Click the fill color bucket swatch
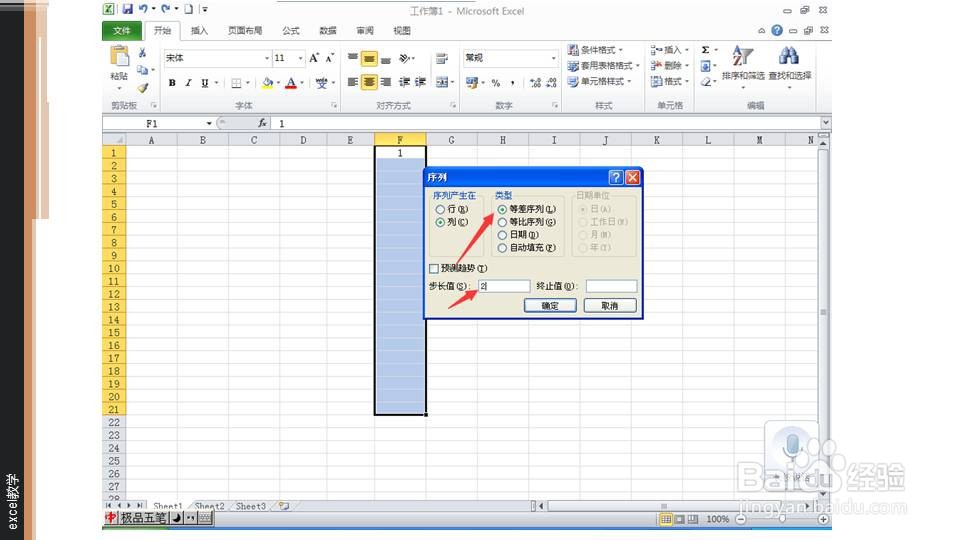The height and width of the screenshot is (540, 960). click(x=268, y=83)
